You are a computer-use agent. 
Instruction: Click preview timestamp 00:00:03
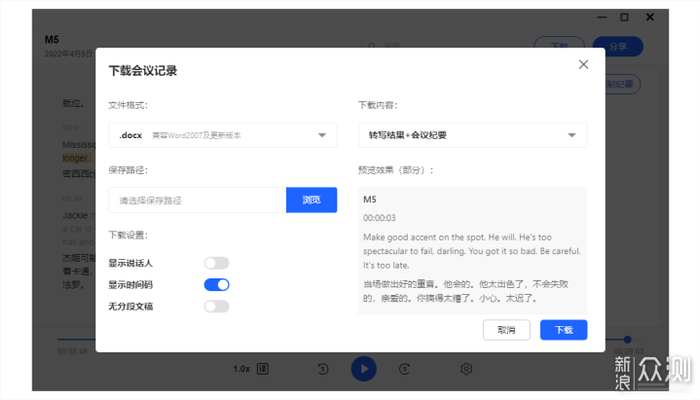tap(379, 218)
